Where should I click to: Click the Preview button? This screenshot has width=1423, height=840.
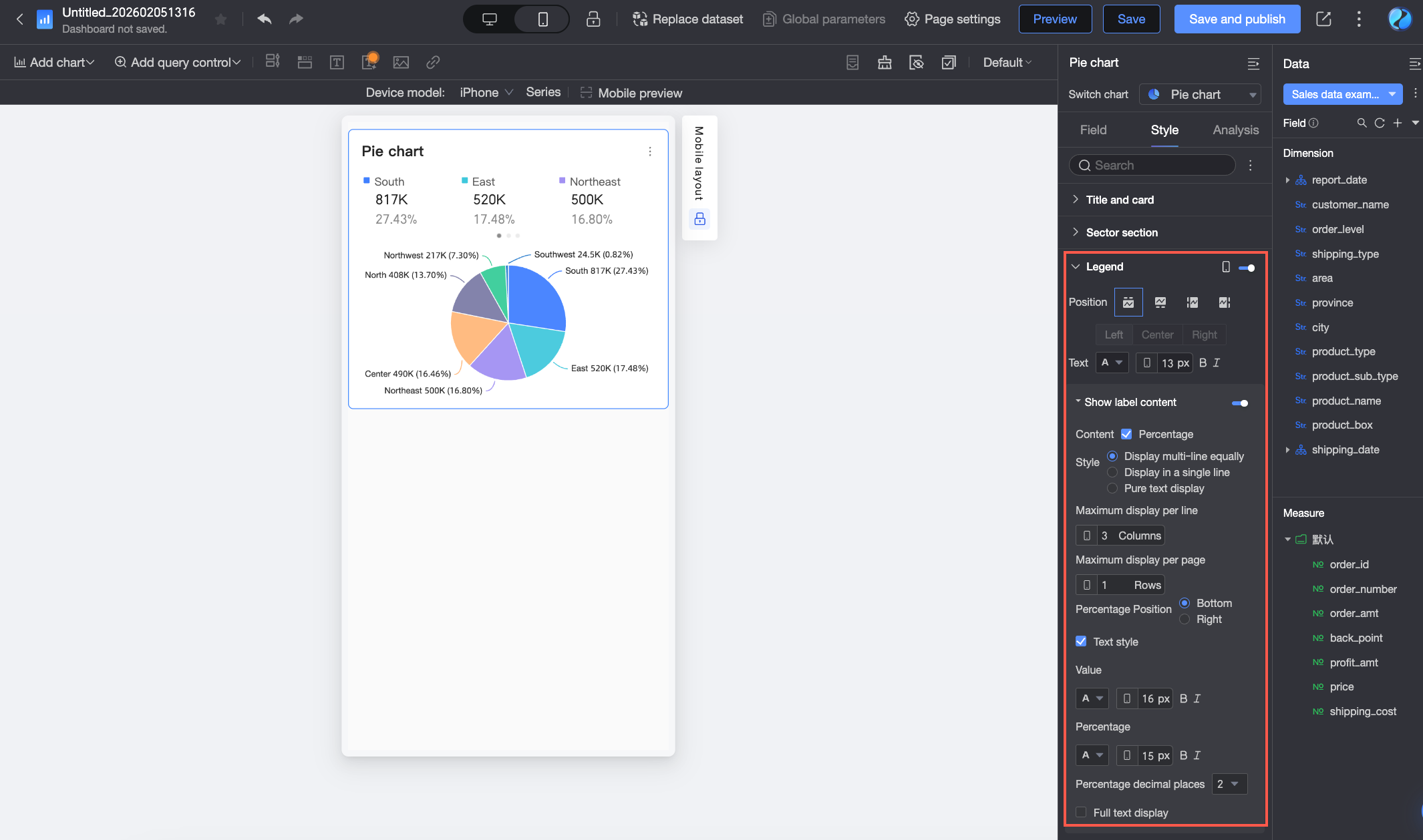(1055, 19)
